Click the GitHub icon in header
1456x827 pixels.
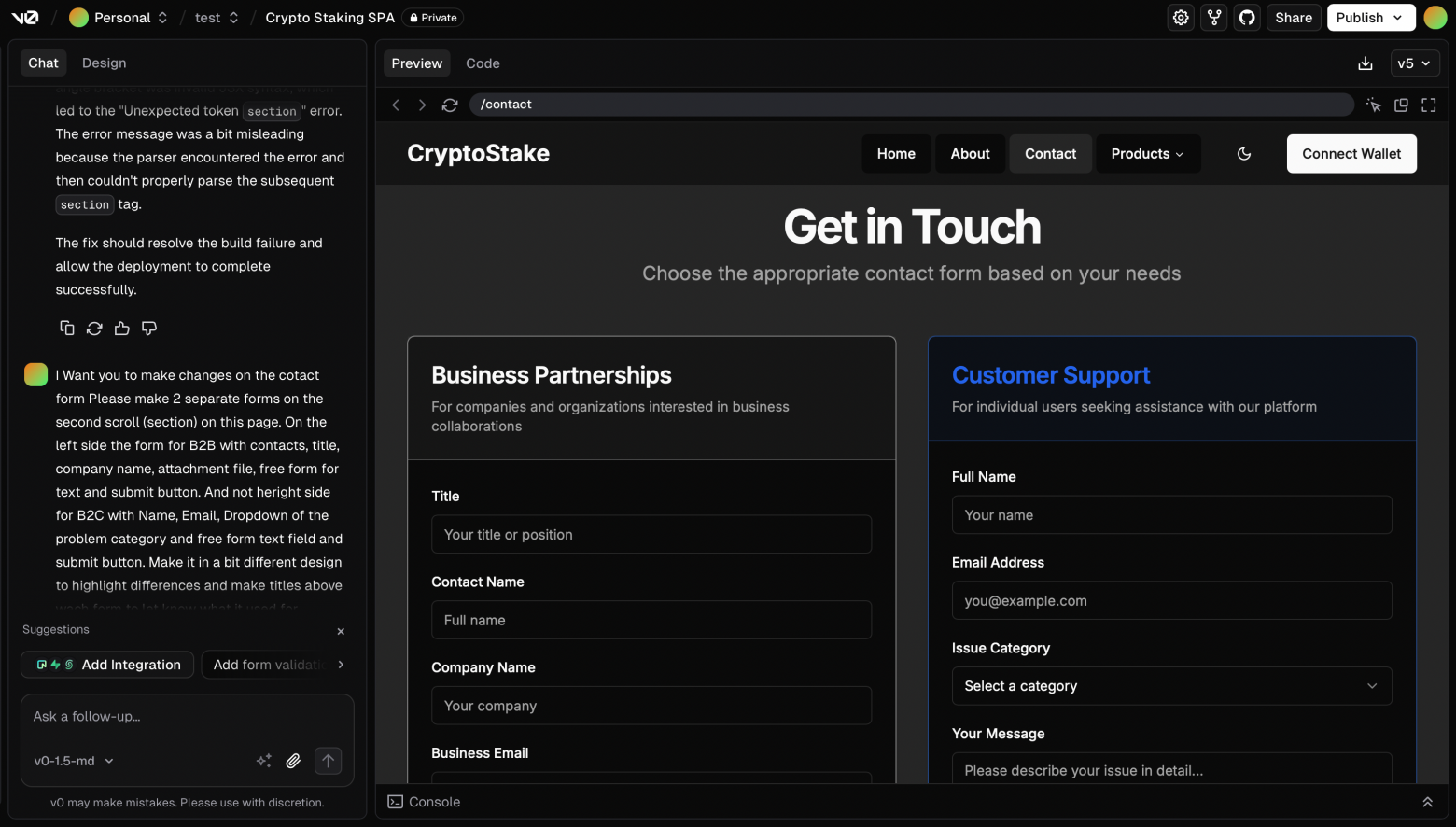[1247, 18]
